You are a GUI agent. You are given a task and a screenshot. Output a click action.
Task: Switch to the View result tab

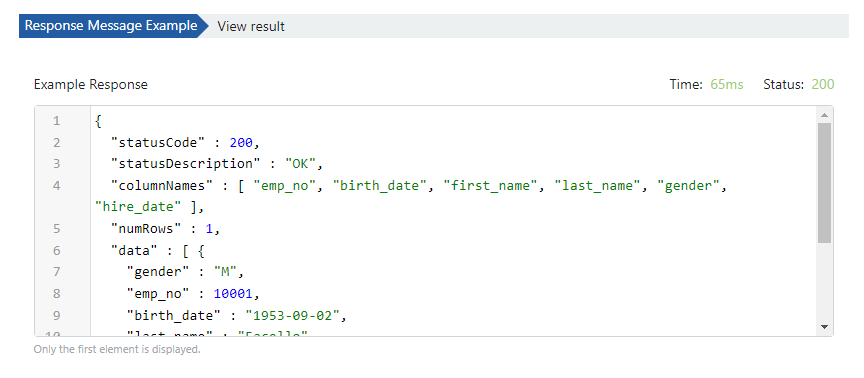click(251, 26)
